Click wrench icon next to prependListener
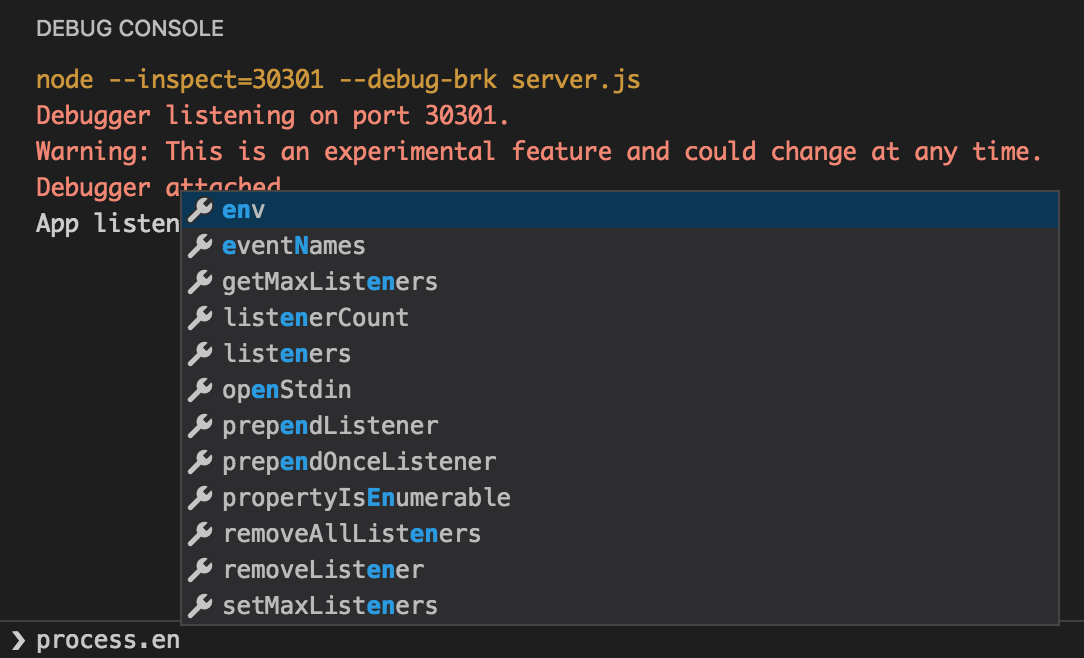The width and height of the screenshot is (1084, 658). (x=200, y=426)
